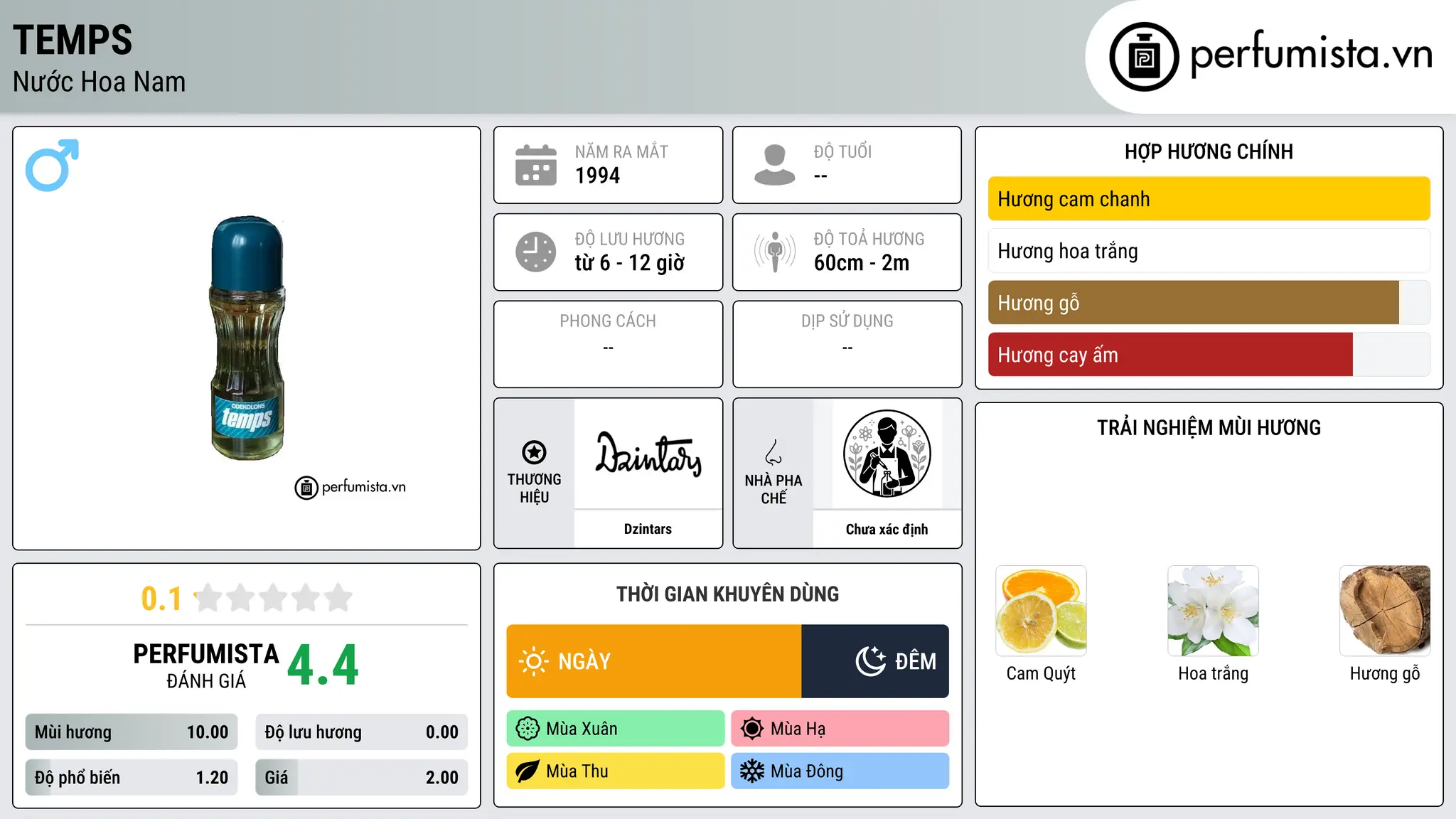Click the 4.4 Perfumista rating score
Image resolution: width=1456 pixels, height=819 pixels.
coord(323,665)
